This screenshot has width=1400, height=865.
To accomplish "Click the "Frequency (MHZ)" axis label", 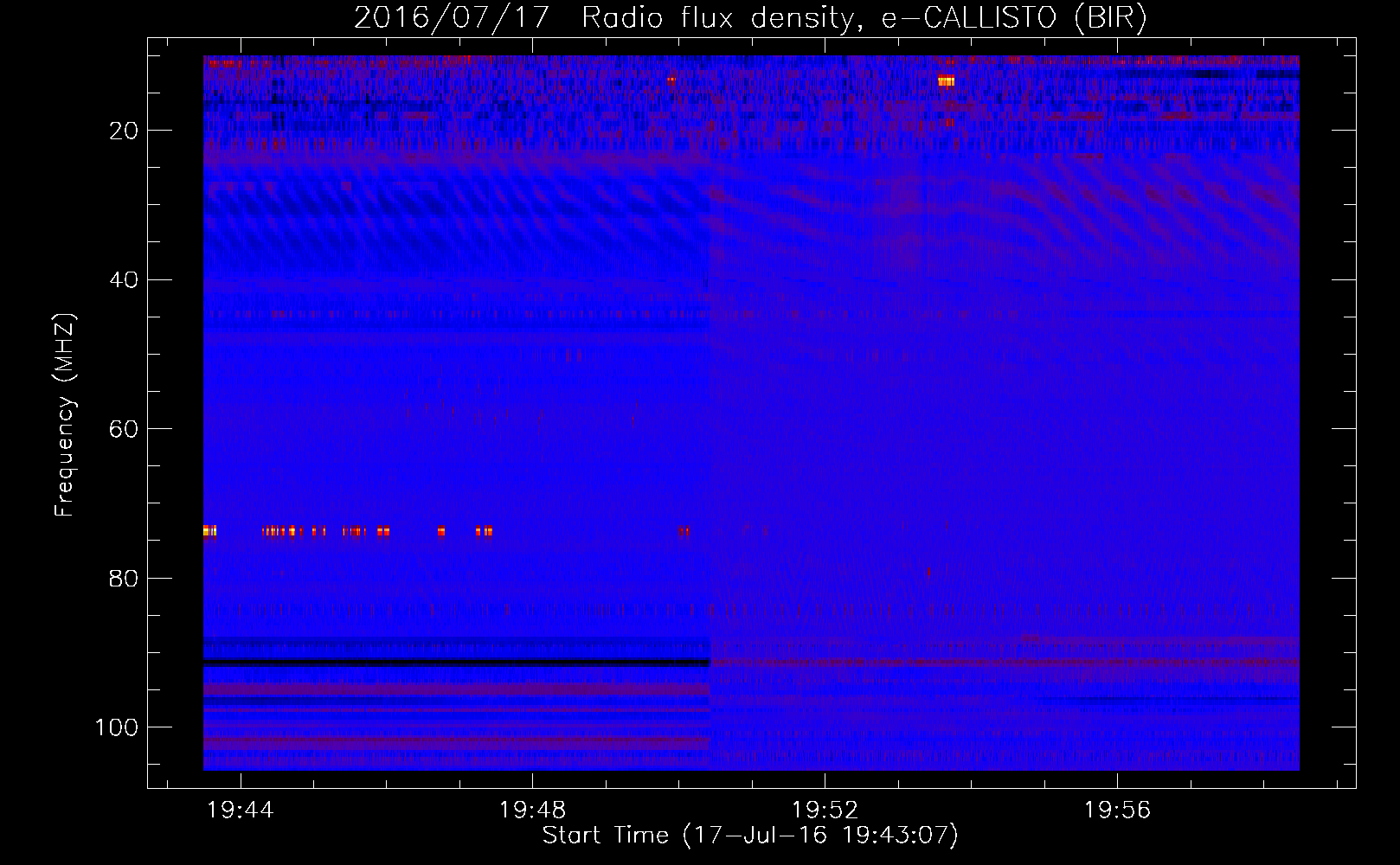I will (x=65, y=415).
